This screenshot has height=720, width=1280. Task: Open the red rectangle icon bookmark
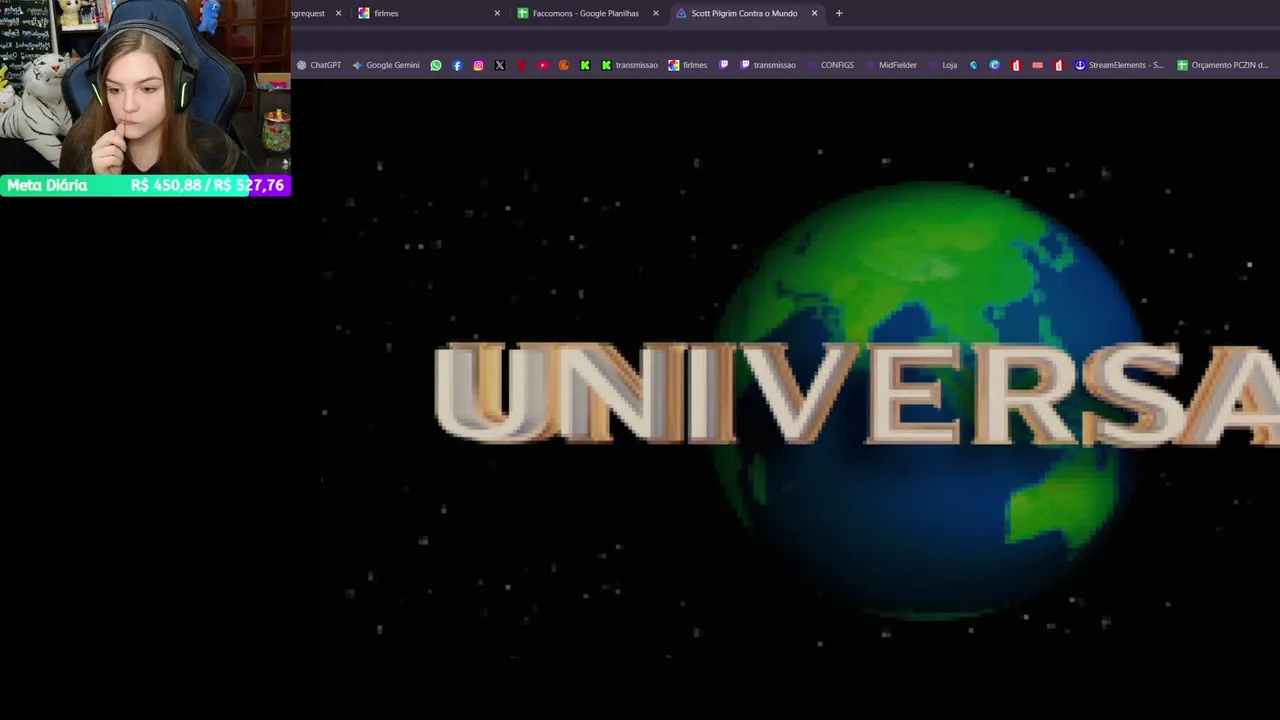click(x=1037, y=65)
